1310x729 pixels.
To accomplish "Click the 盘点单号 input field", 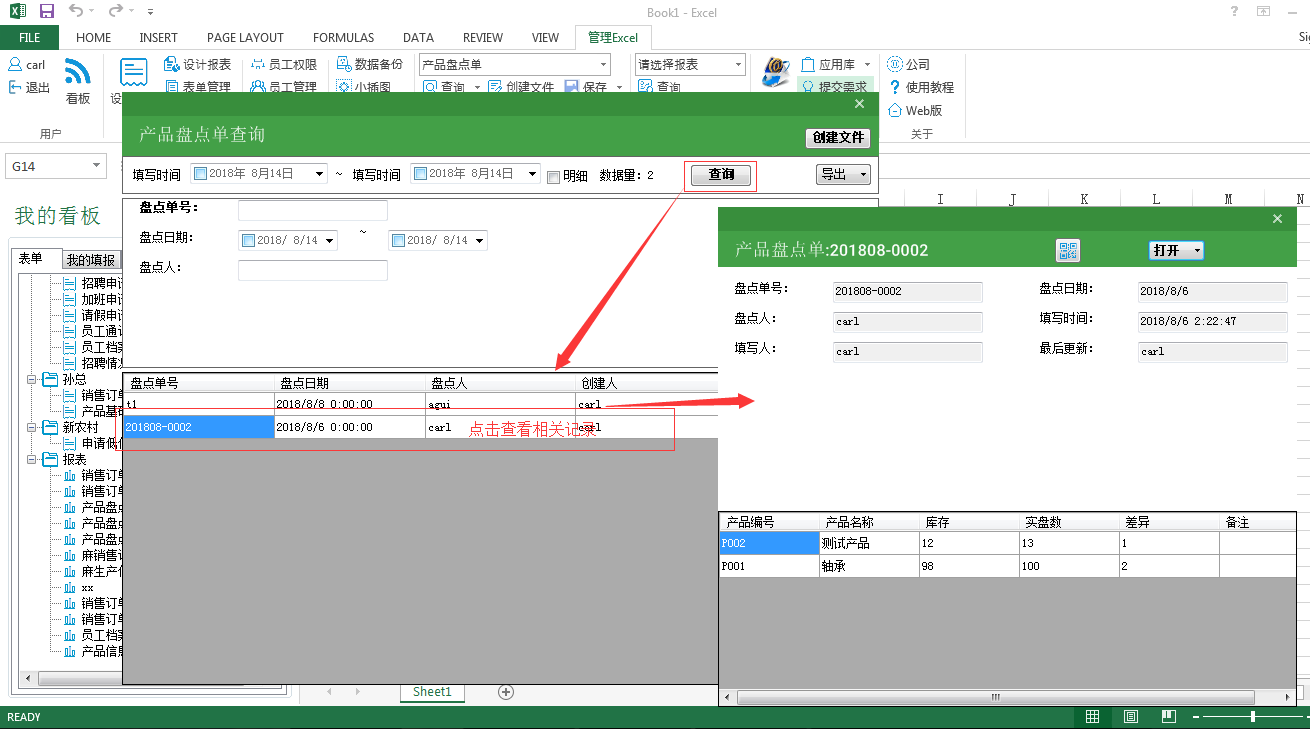I will pyautogui.click(x=312, y=210).
